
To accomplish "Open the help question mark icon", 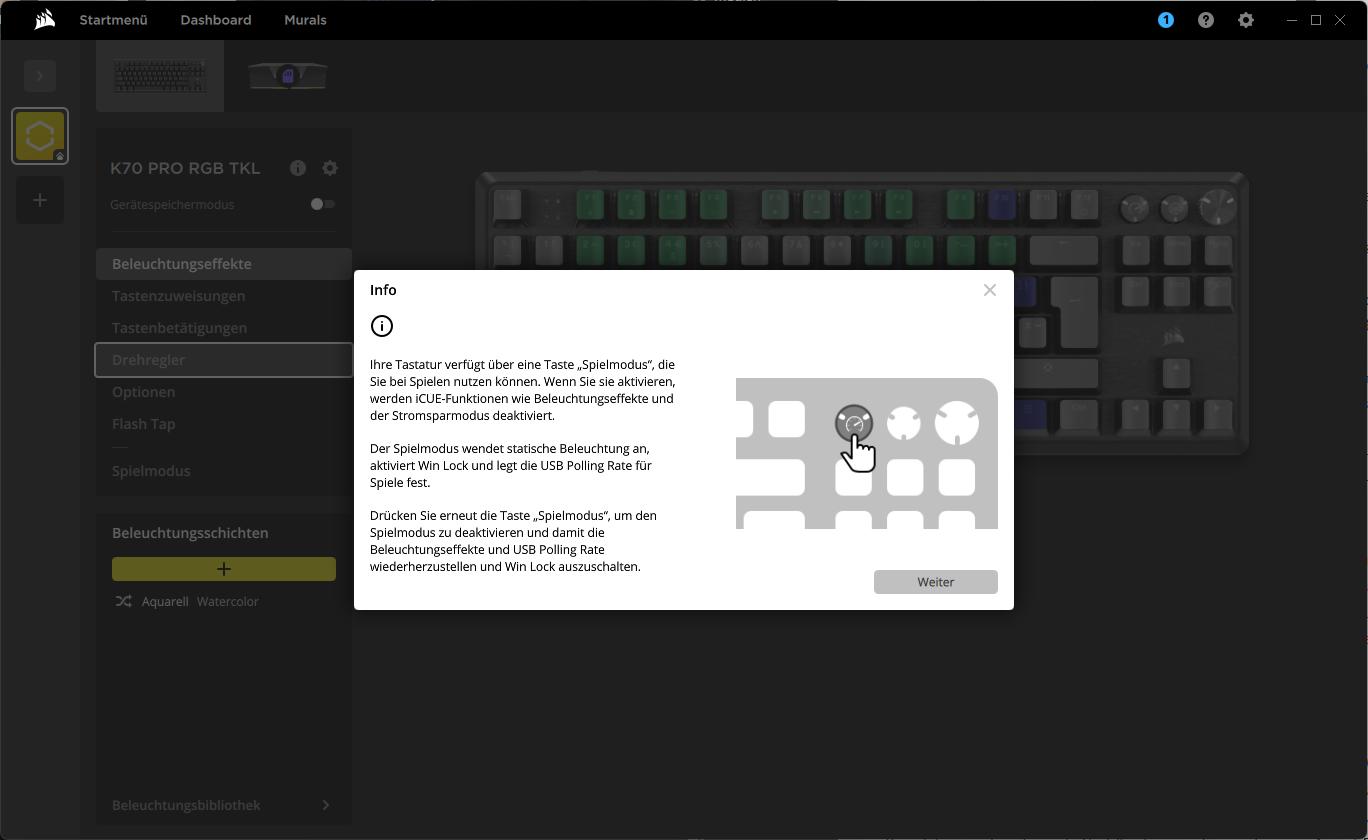I will (1205, 20).
